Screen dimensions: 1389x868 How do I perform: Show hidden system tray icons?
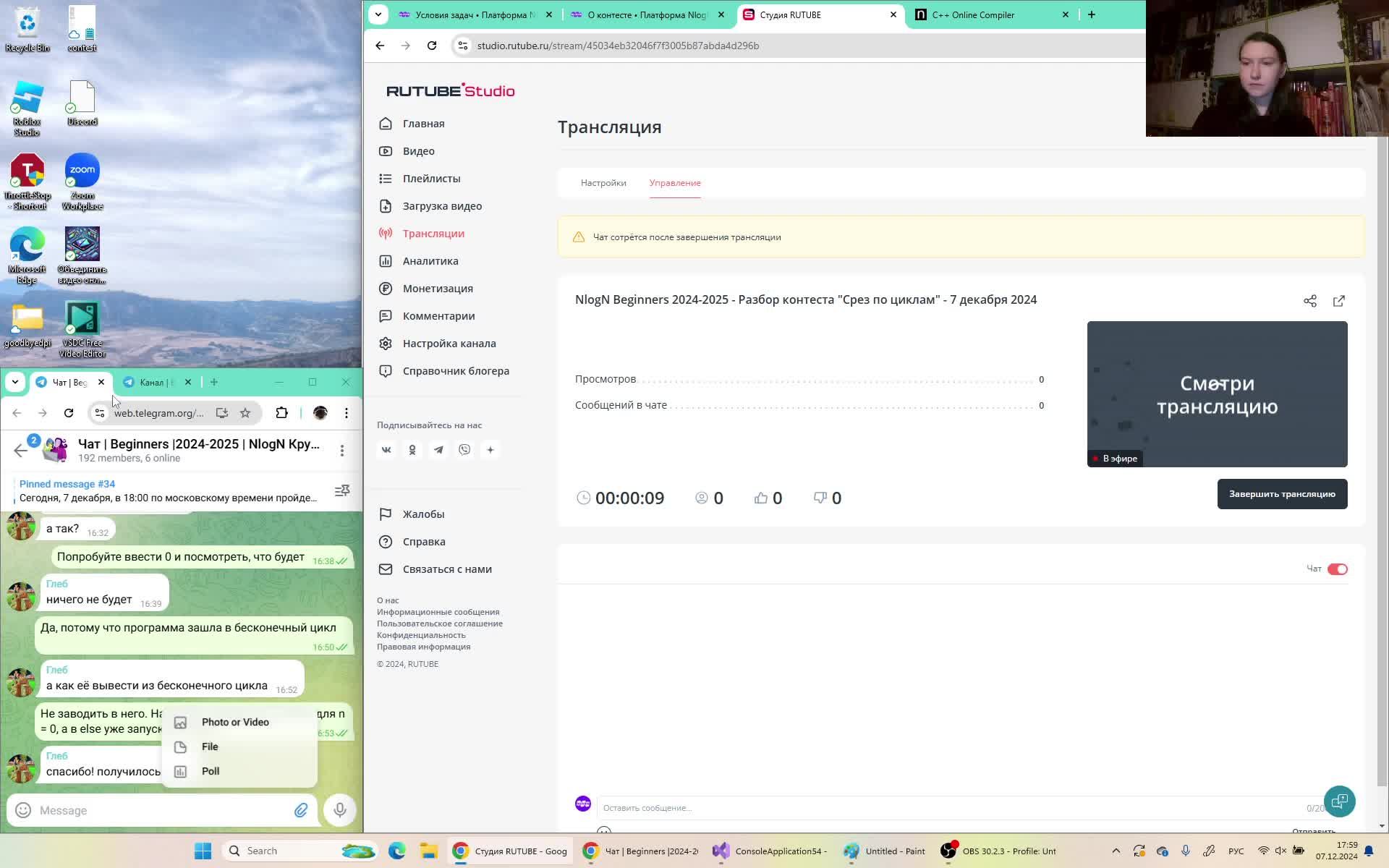pos(1116,851)
